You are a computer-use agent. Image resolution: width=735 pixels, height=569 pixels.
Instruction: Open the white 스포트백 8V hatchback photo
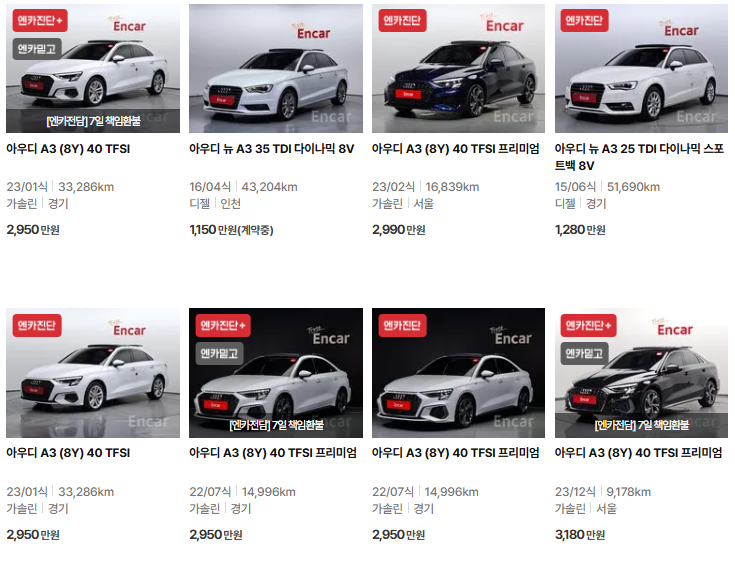coord(641,68)
